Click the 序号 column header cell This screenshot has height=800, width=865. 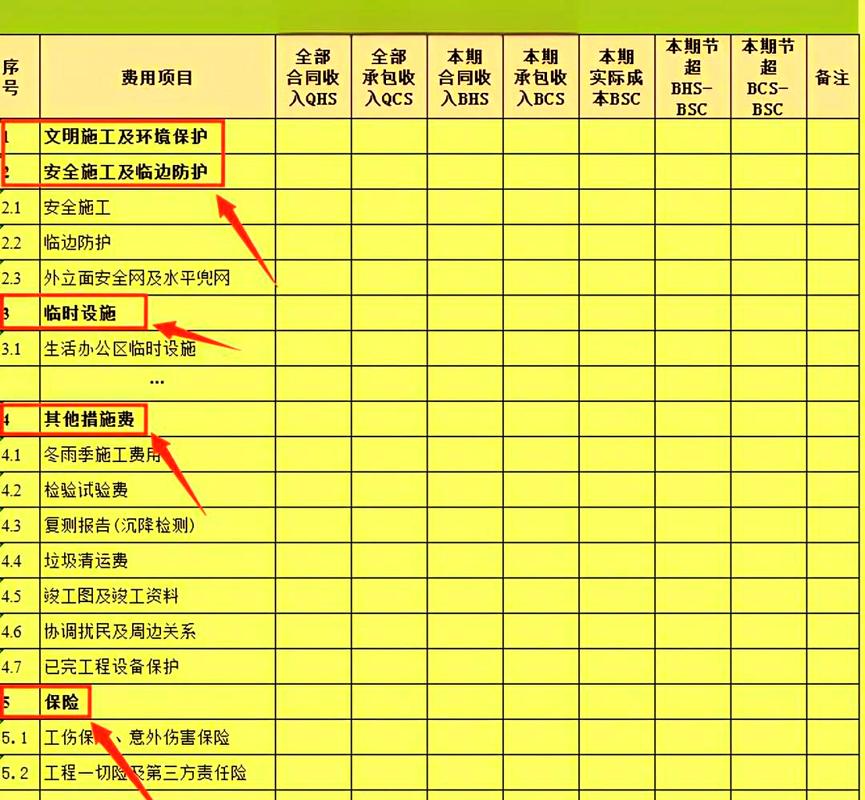tap(19, 77)
